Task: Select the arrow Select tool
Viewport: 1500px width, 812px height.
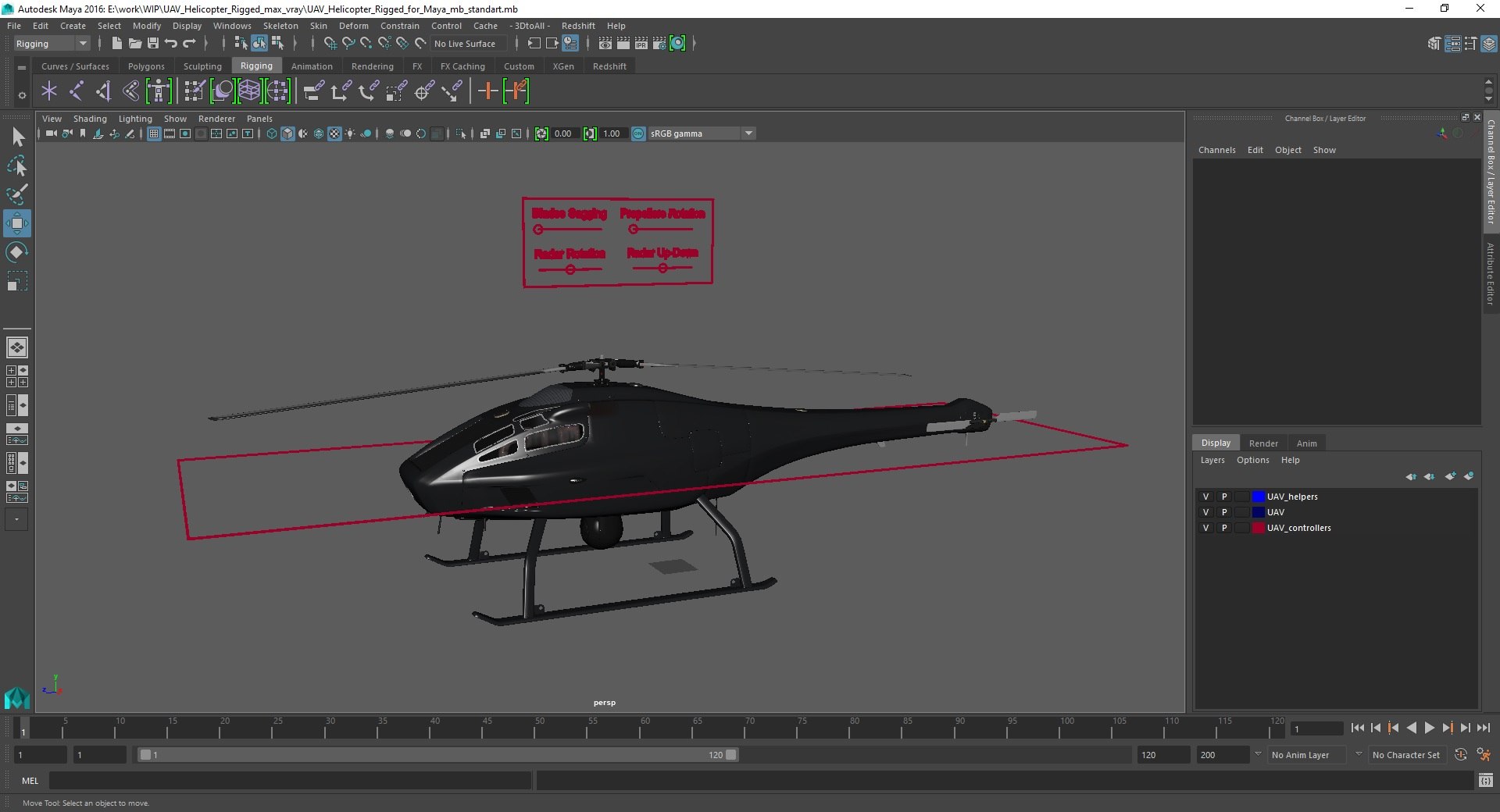Action: [x=17, y=137]
